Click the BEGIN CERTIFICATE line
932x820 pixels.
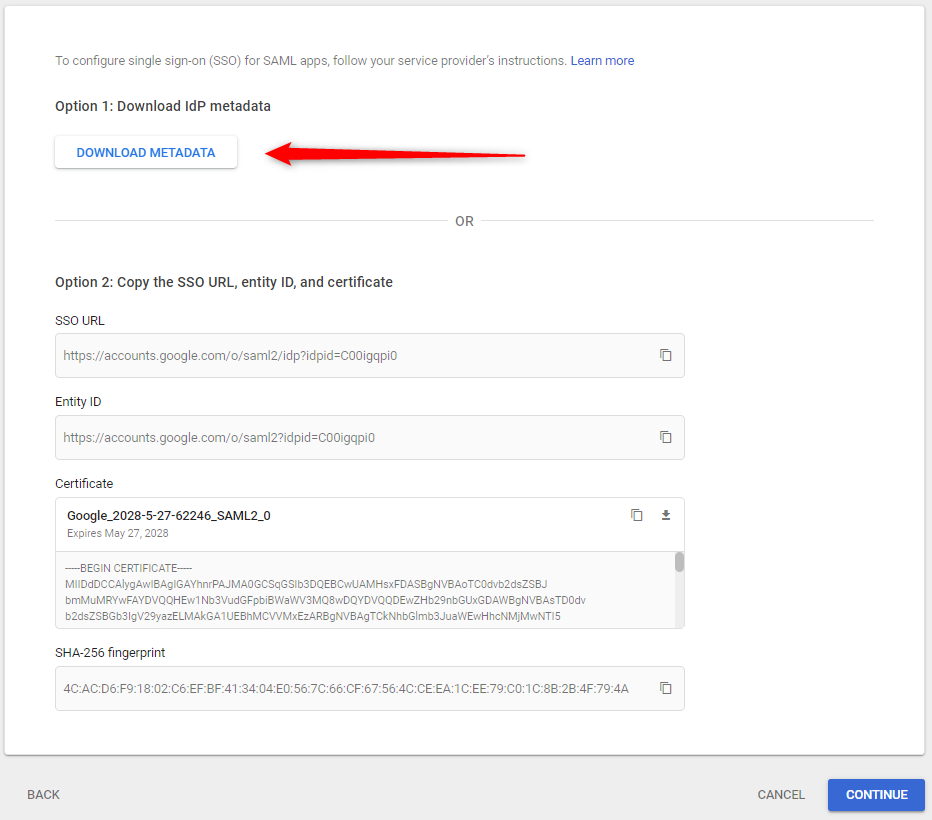pyautogui.click(x=128, y=568)
